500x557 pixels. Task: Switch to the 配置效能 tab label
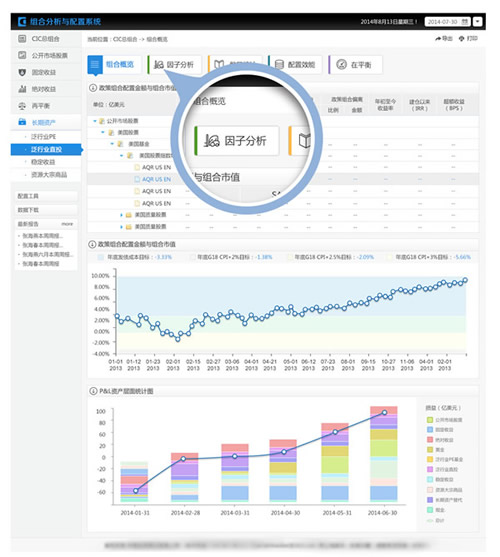(x=301, y=65)
